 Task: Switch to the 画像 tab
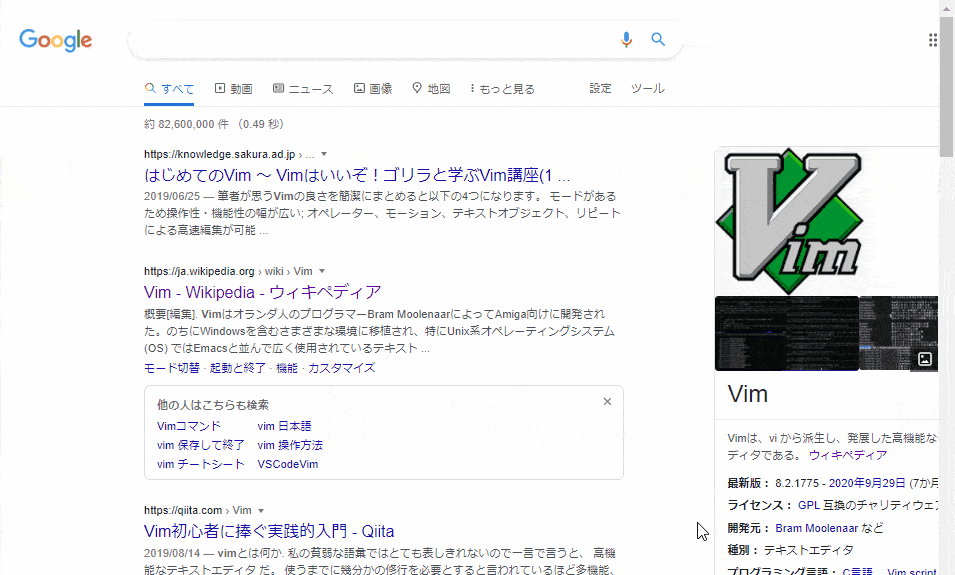click(373, 89)
